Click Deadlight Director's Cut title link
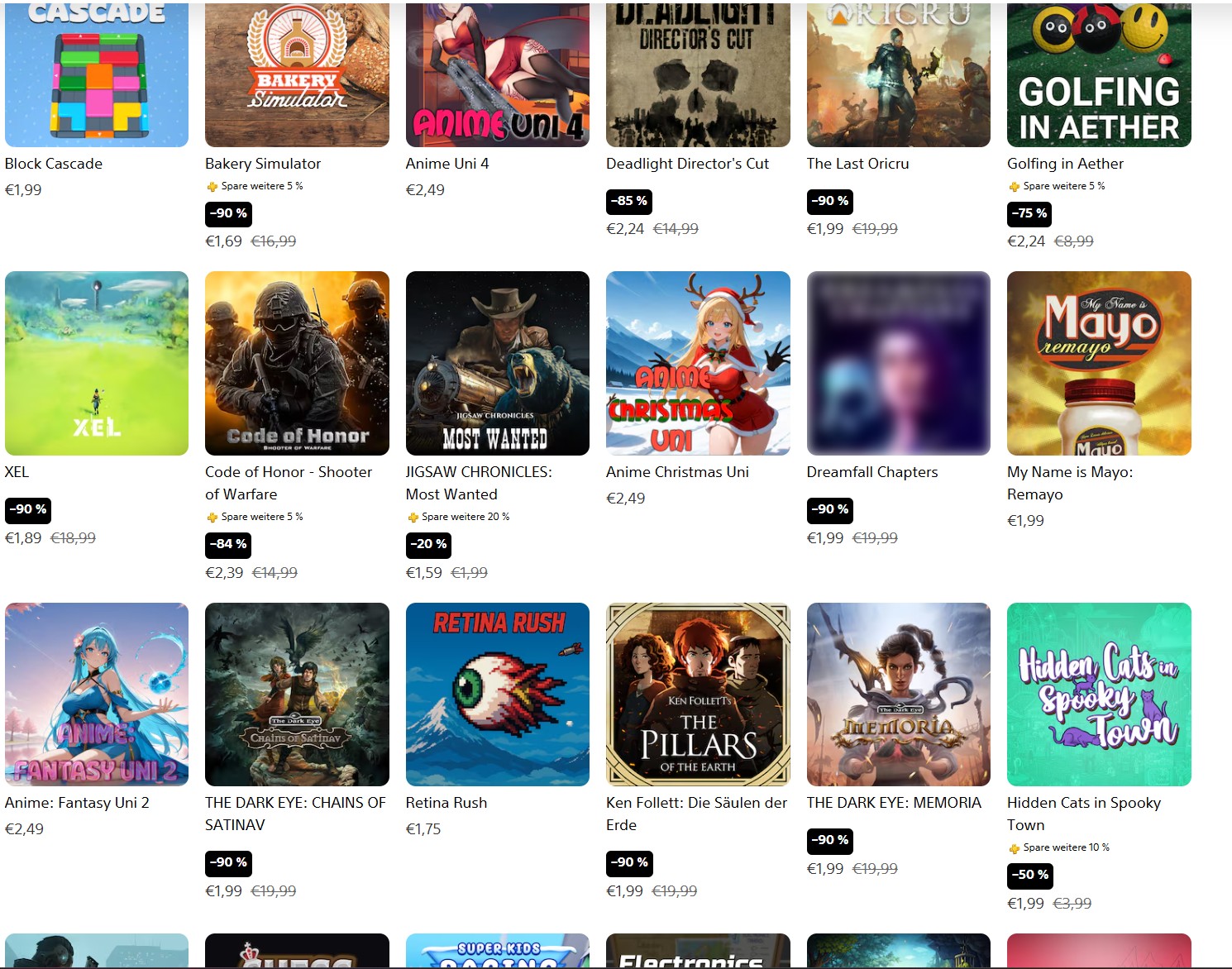This screenshot has width=1232, height=969. point(688,164)
